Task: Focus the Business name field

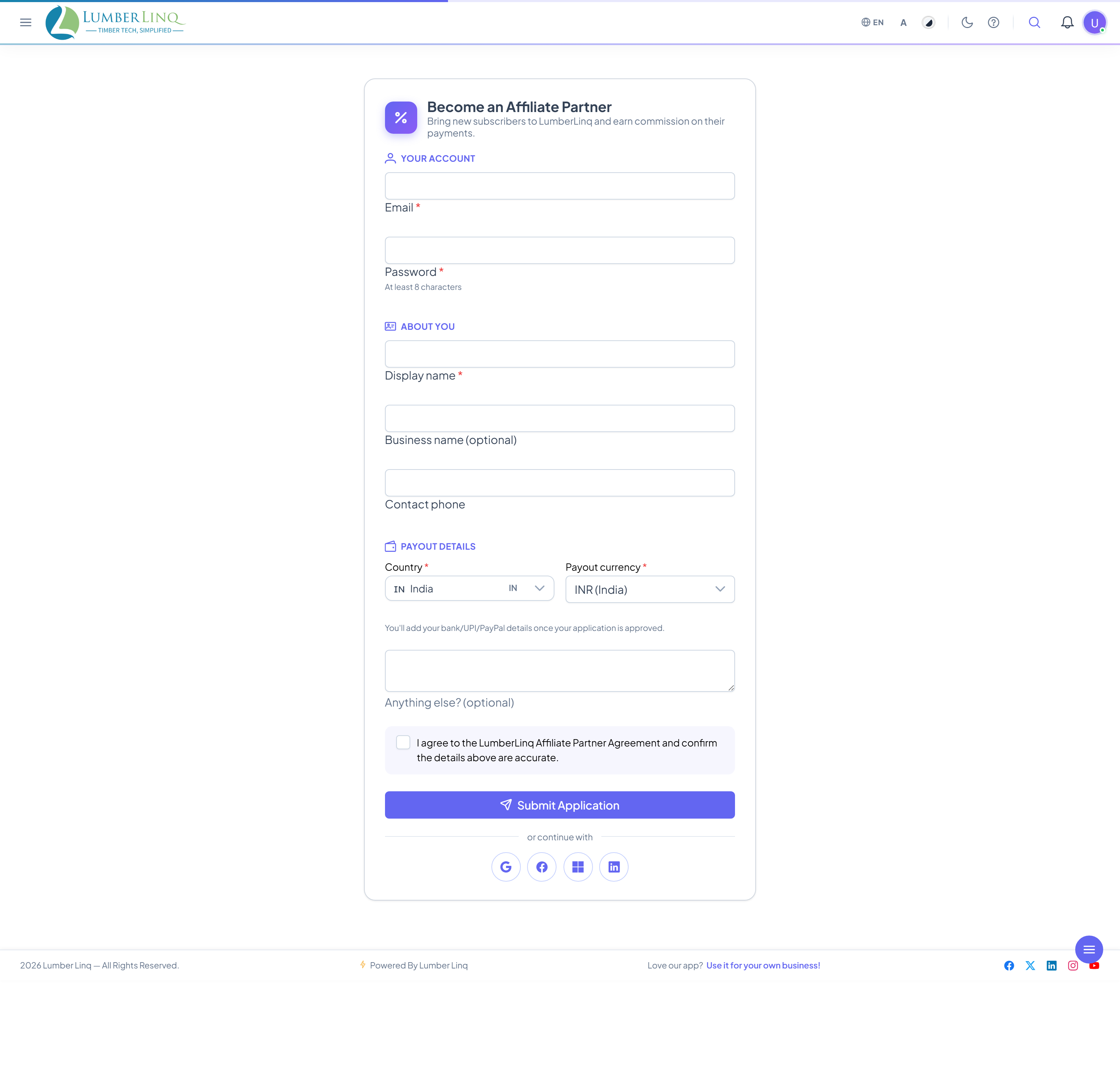Action: 559,419
